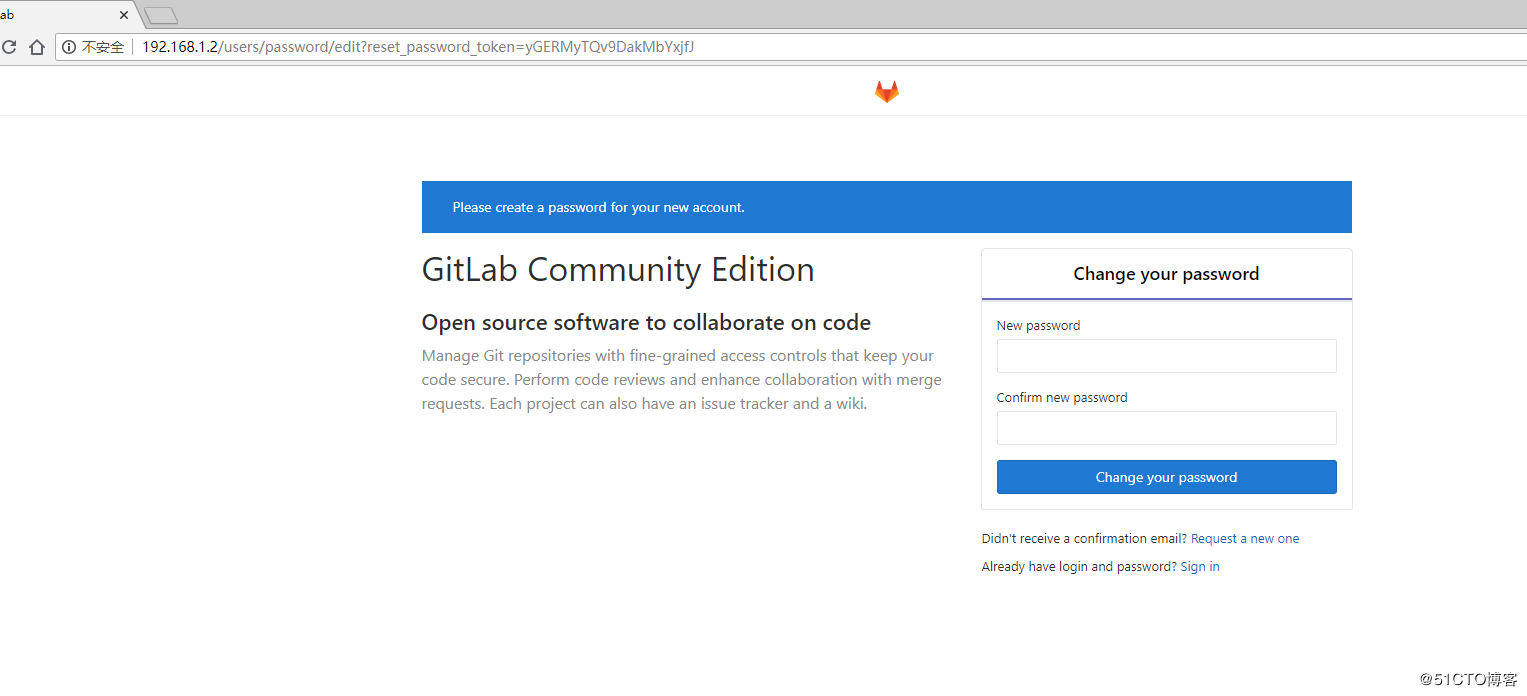Click 'Open source software to collaborate on code'
This screenshot has width=1527, height=696.
click(646, 323)
